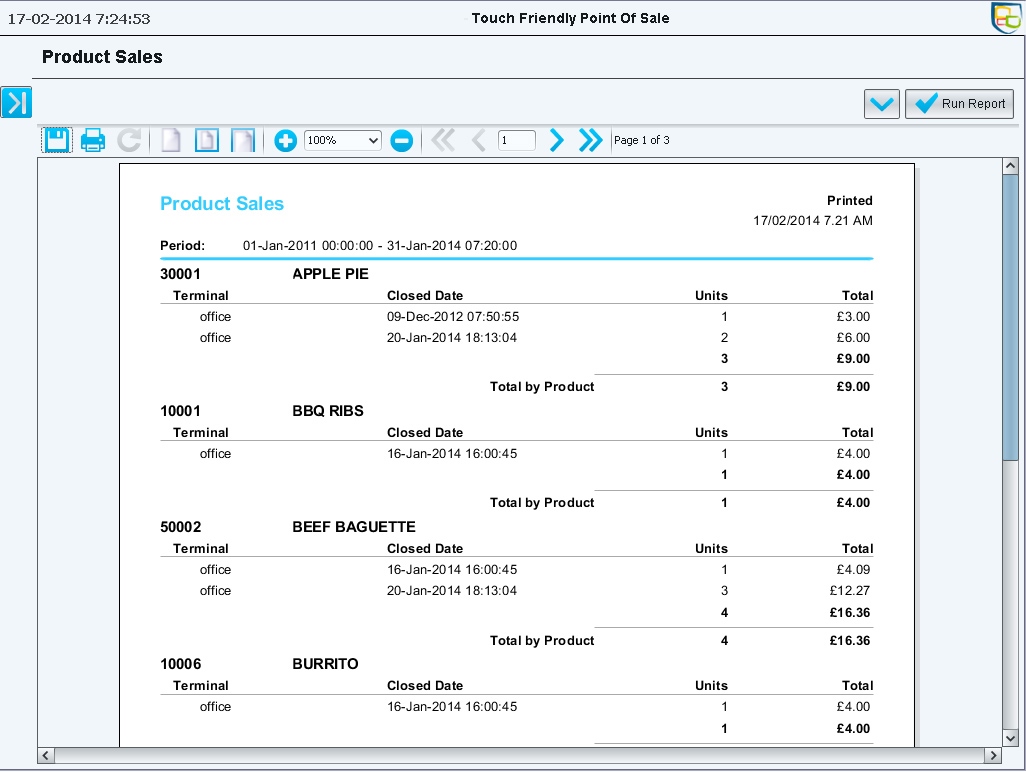
Task: Select the fit width view icon
Action: tap(243, 141)
